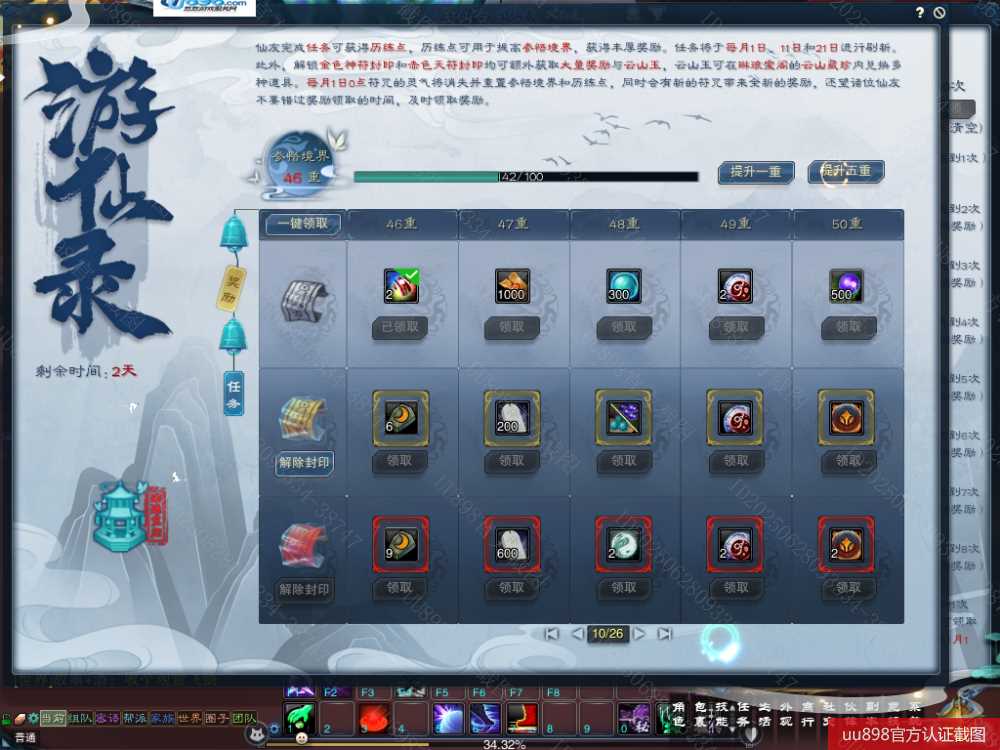
Task: Go to previous reward page
Action: click(577, 634)
